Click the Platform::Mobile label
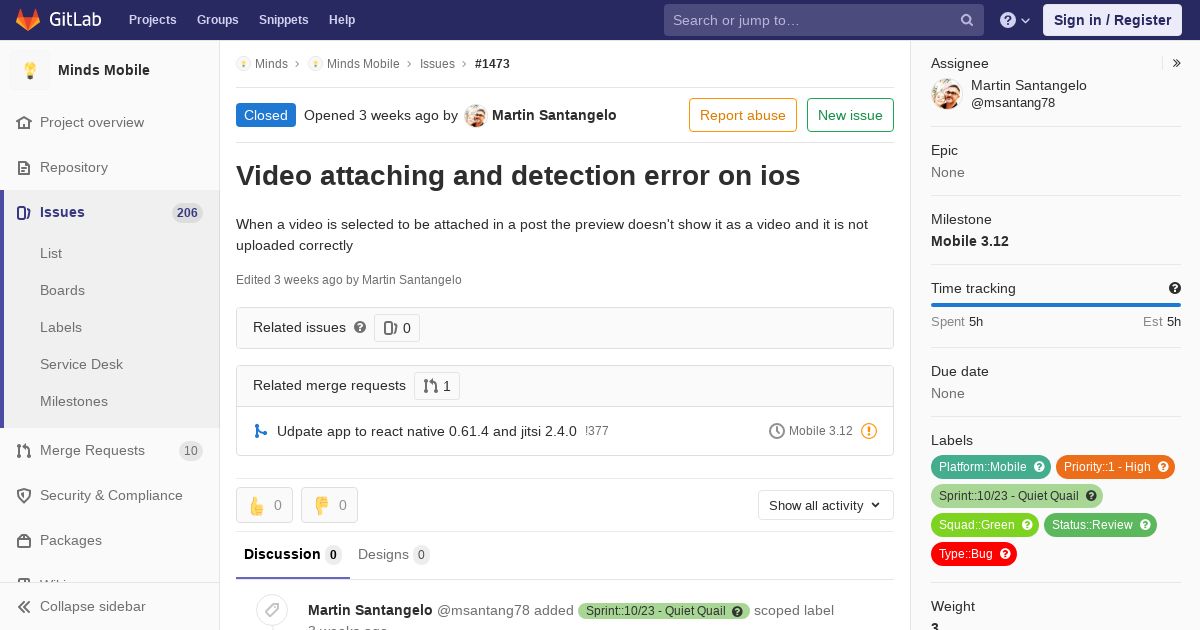1200x630 pixels. pos(992,467)
